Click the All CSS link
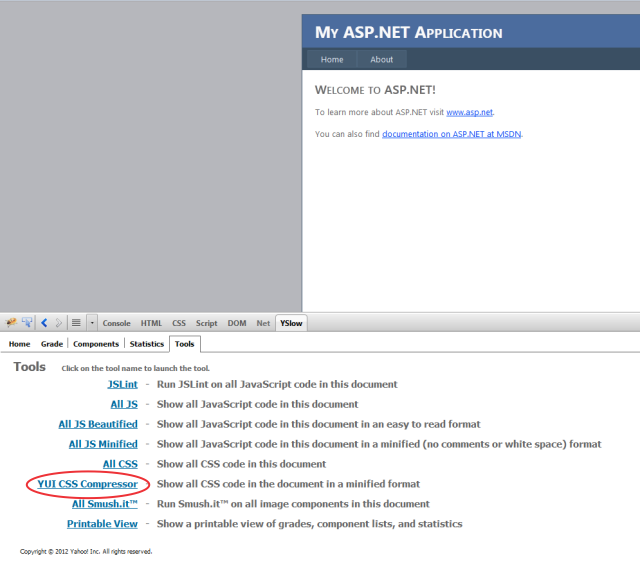 (120, 464)
